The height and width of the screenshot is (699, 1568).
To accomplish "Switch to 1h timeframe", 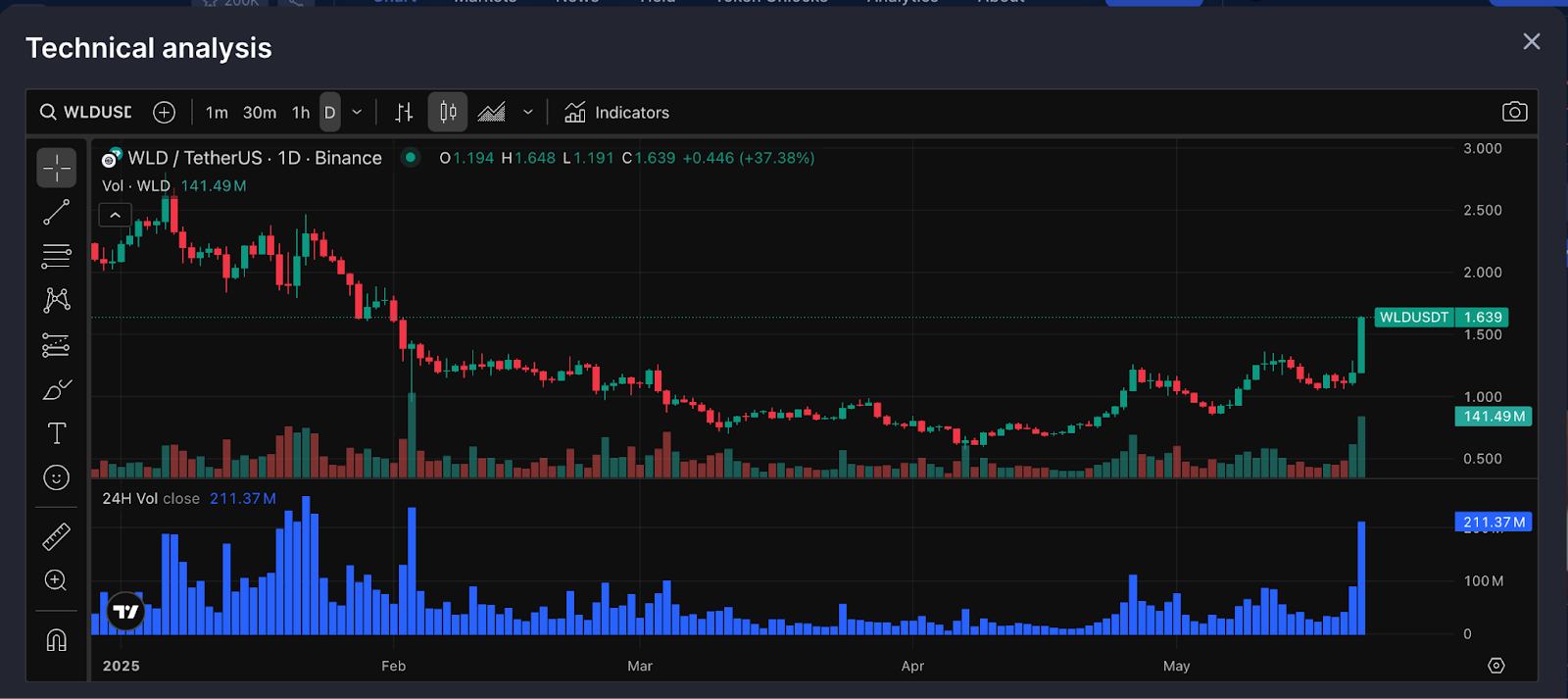I will click(301, 113).
